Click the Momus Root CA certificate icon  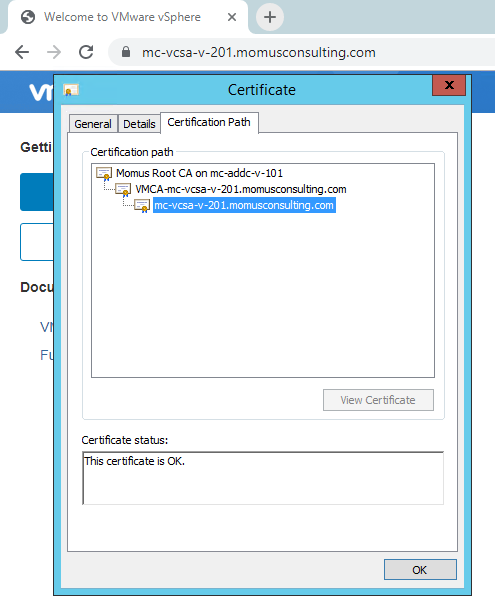point(104,174)
